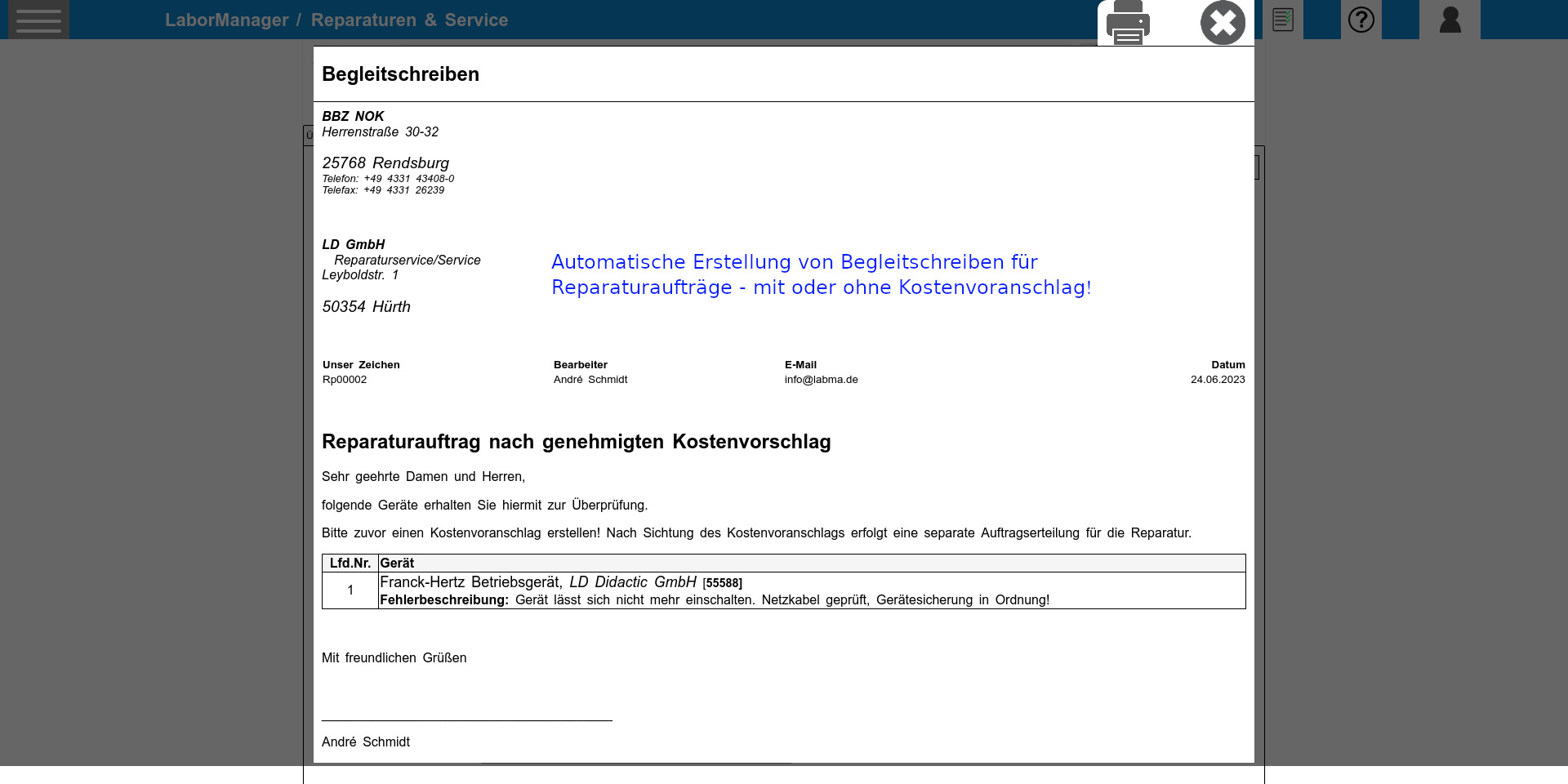The image size is (1568, 784).
Task: Click the Franck-Hertz Betriebsgerät device entry
Action: pyautogui.click(x=561, y=582)
